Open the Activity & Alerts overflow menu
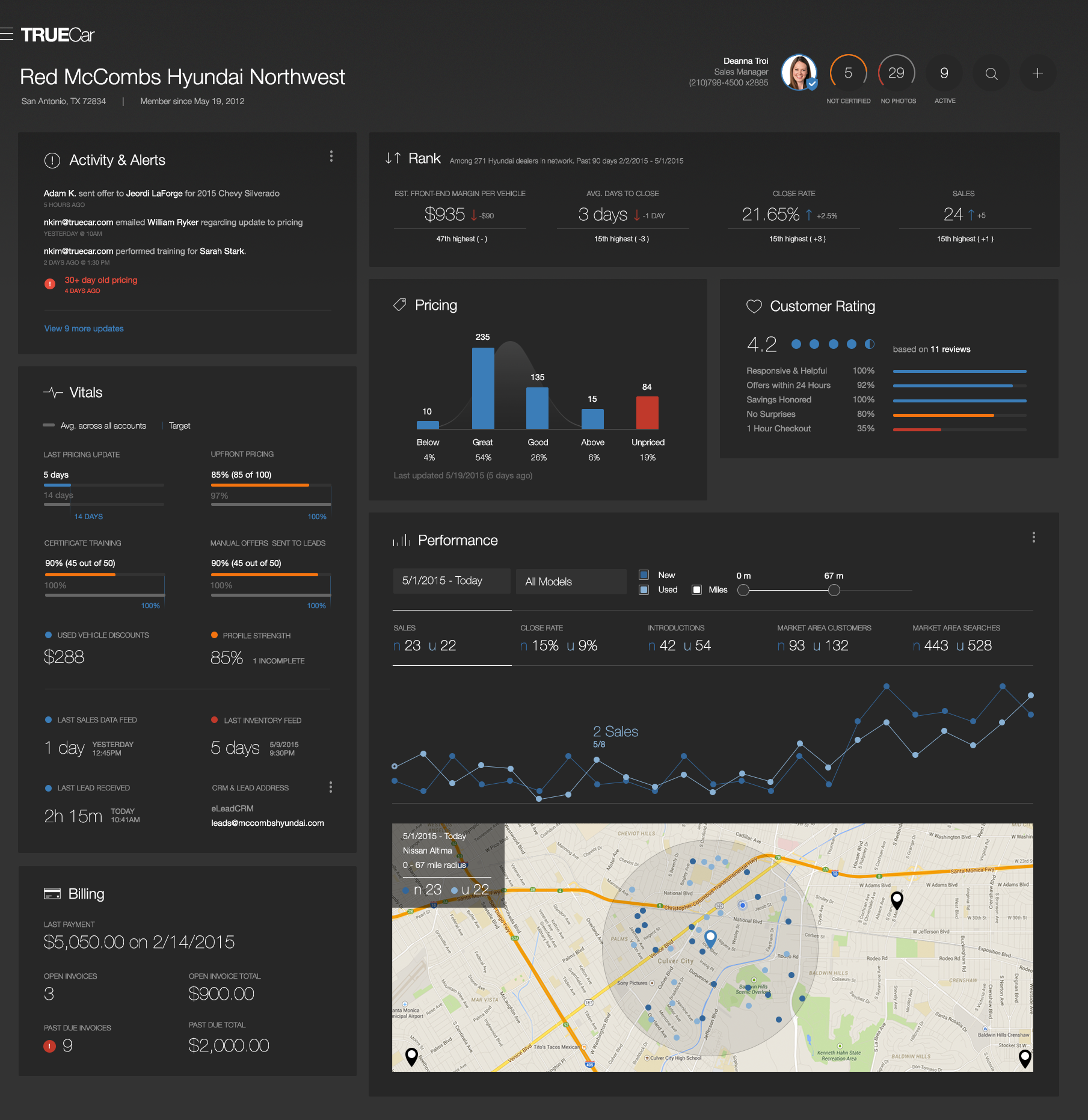The width and height of the screenshot is (1088, 1120). click(x=331, y=156)
